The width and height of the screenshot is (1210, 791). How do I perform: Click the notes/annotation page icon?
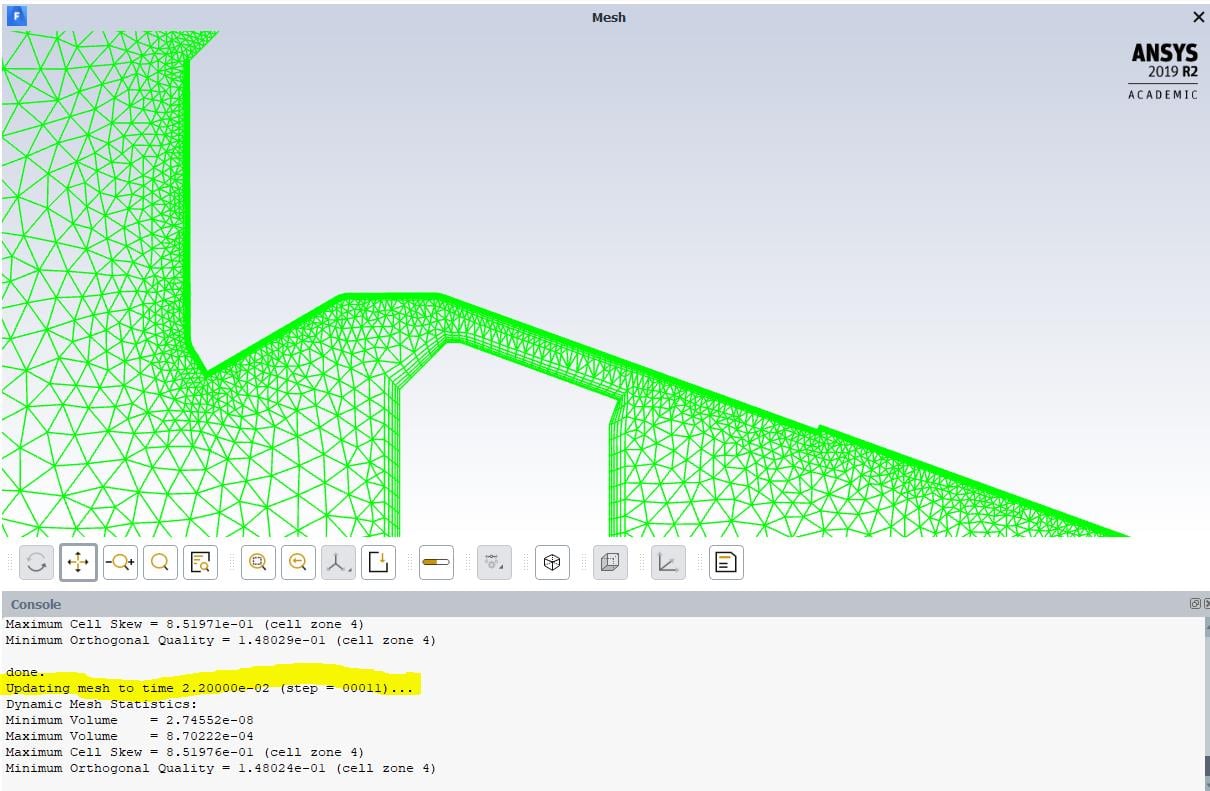pos(726,563)
